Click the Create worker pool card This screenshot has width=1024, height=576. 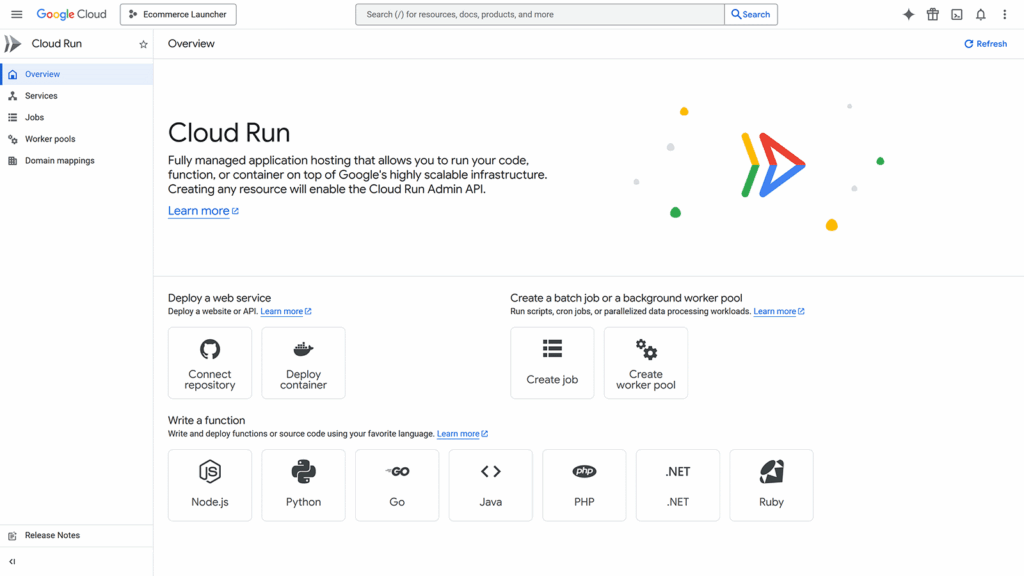coord(646,363)
